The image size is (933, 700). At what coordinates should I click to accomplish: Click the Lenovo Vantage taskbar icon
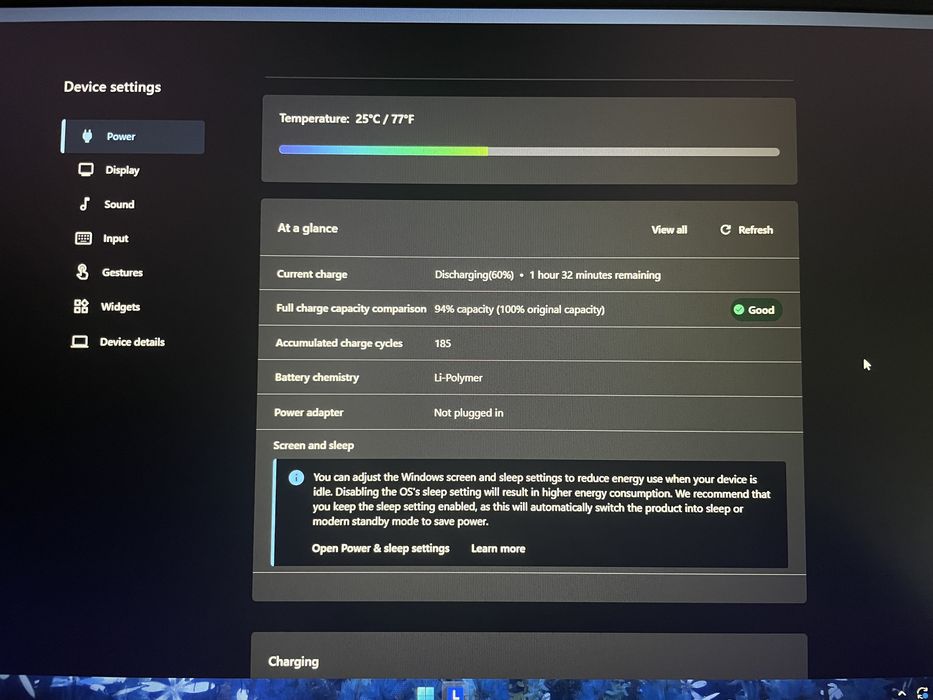point(455,693)
